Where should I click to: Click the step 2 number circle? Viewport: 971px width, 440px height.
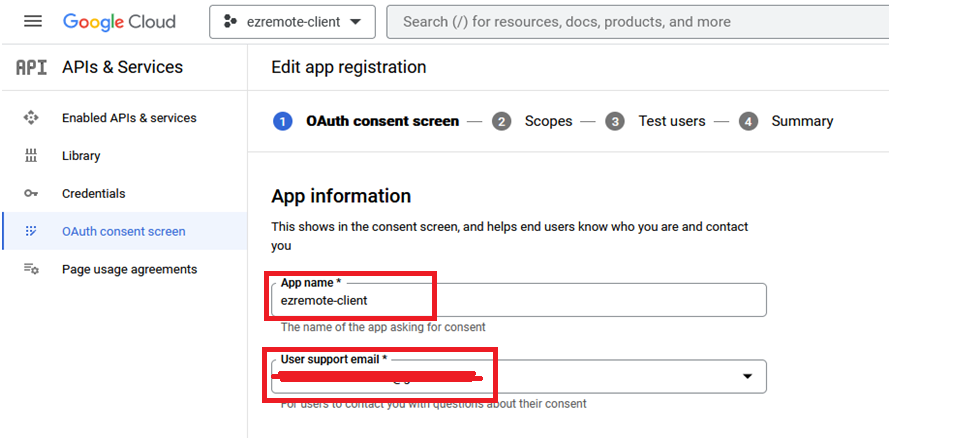502,121
